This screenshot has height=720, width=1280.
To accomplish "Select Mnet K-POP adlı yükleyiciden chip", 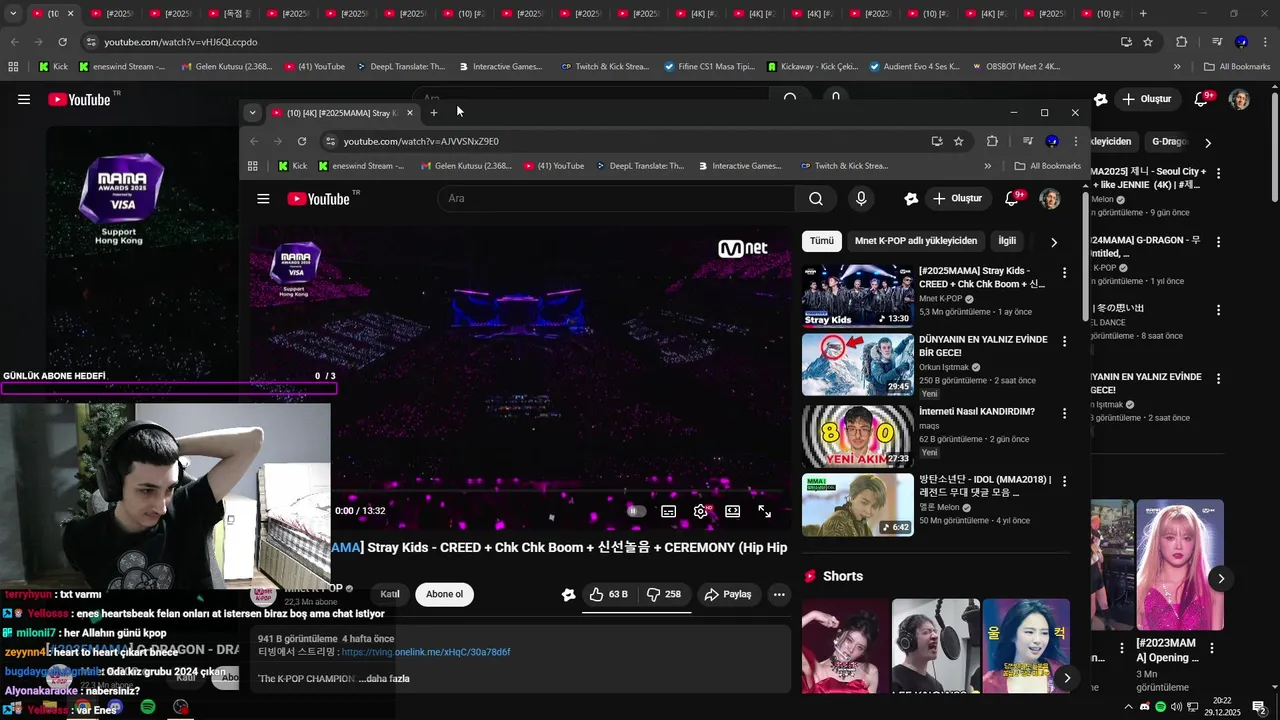I will tap(916, 241).
